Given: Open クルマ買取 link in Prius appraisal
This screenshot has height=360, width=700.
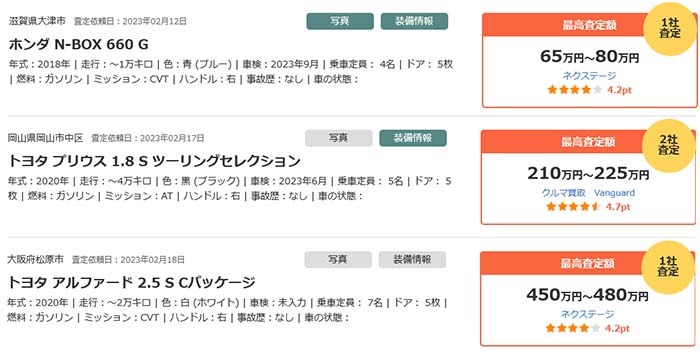Looking at the screenshot, I should [x=563, y=193].
